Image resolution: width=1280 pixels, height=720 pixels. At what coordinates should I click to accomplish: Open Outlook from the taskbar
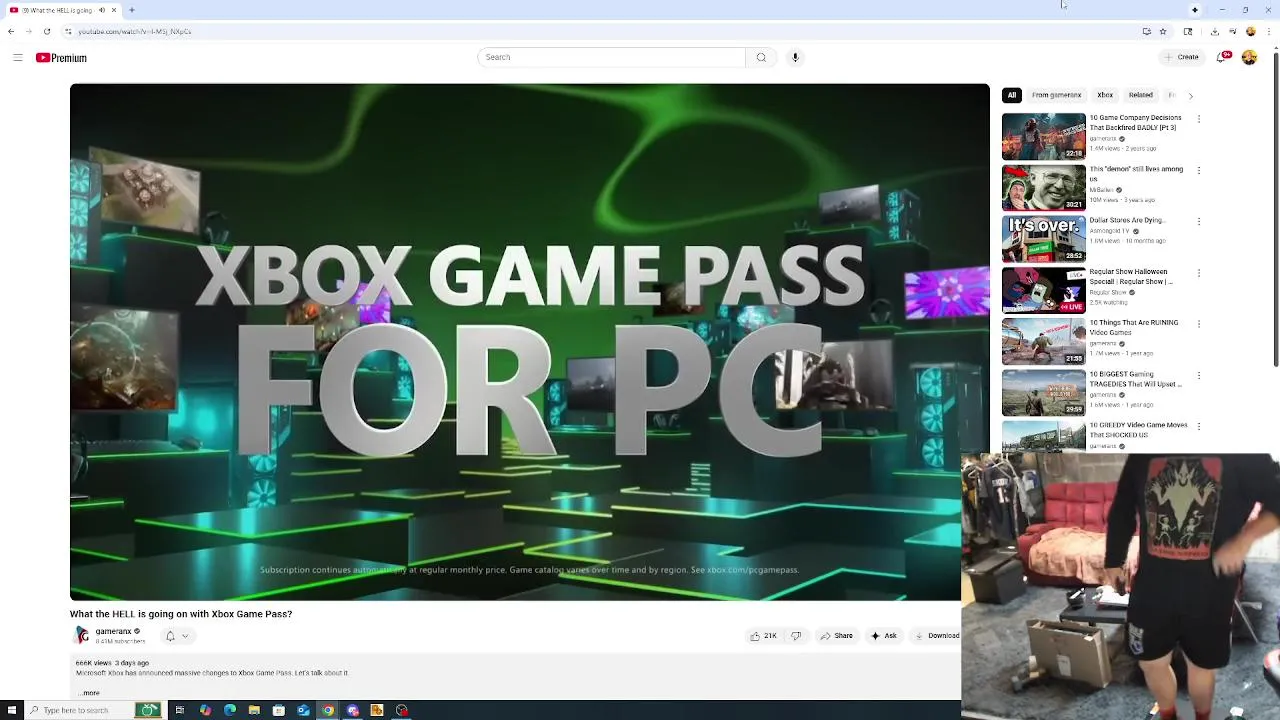click(303, 710)
